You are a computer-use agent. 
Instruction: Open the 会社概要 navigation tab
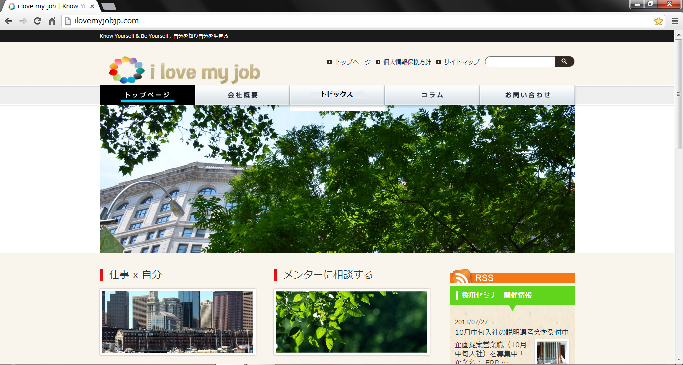(x=243, y=95)
